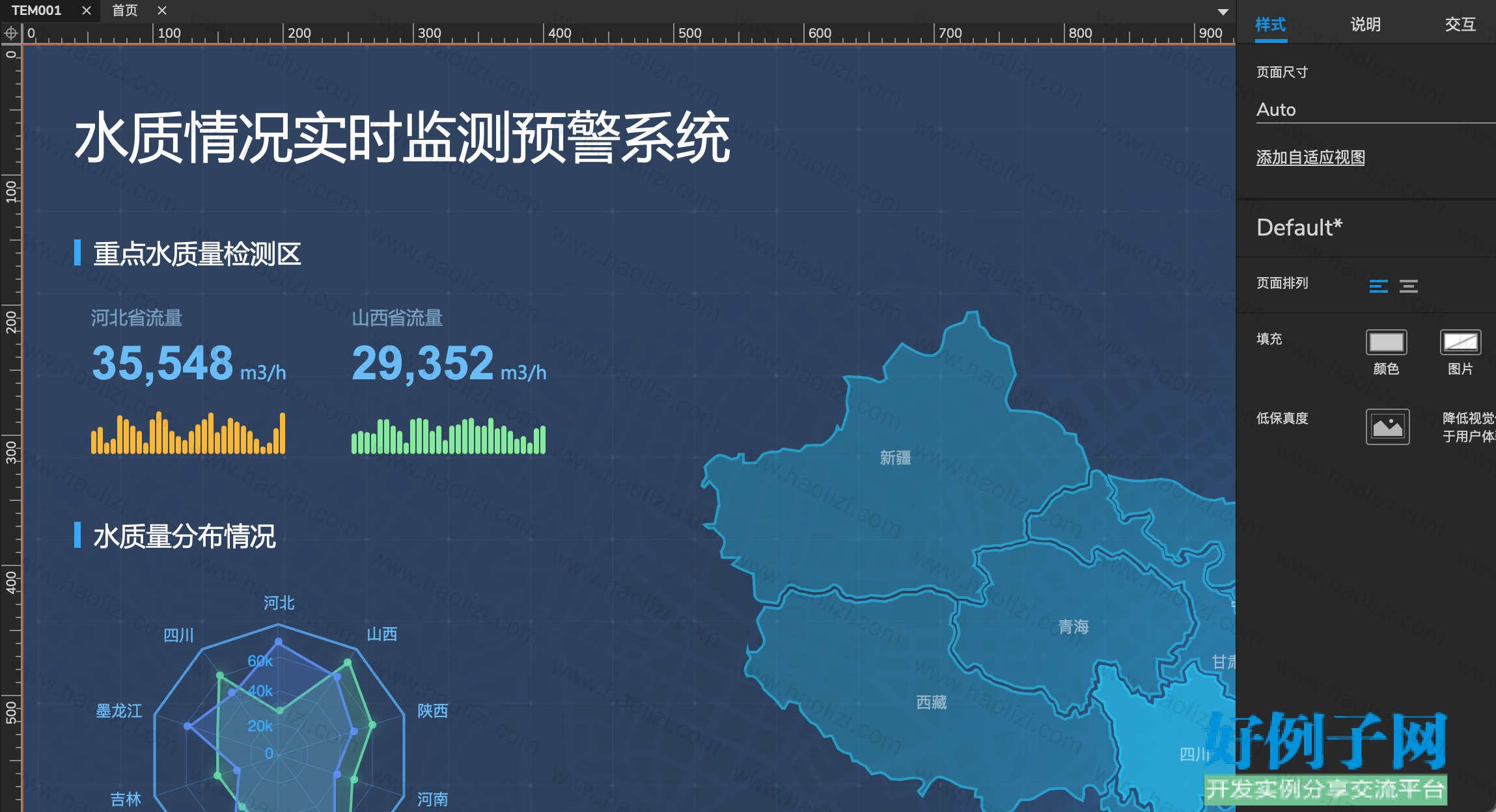Toggle the 低保真度 image icon
The image size is (1496, 812).
click(1387, 427)
